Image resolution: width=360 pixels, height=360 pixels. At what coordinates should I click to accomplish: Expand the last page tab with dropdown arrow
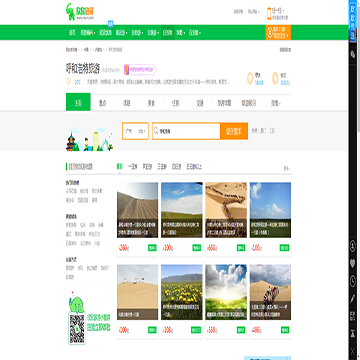point(276,103)
